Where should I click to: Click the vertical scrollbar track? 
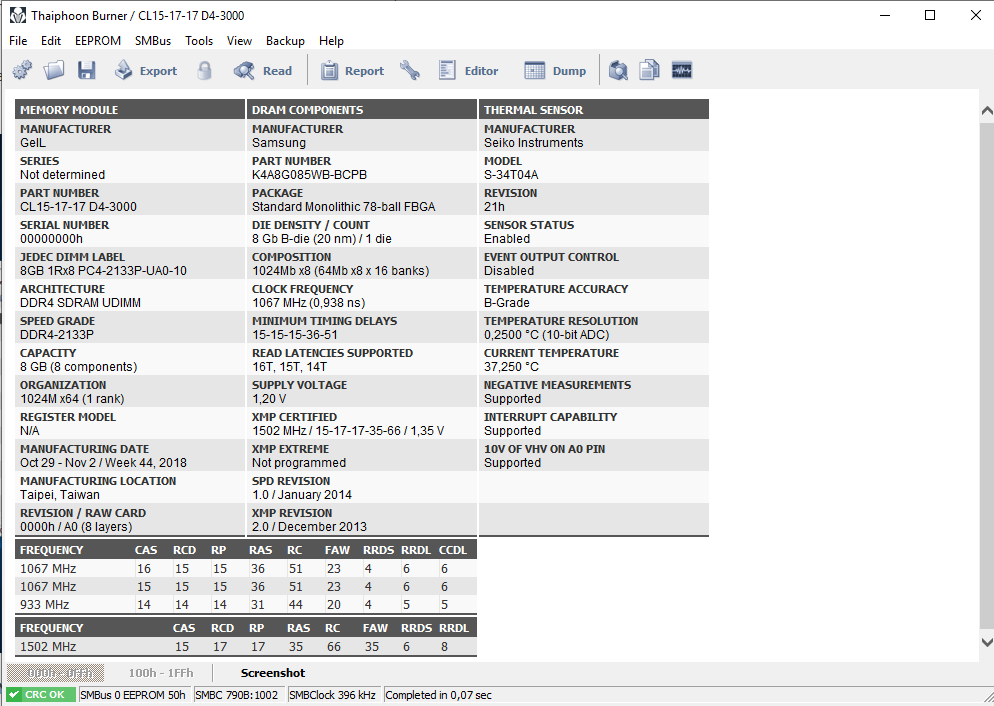(x=986, y=376)
